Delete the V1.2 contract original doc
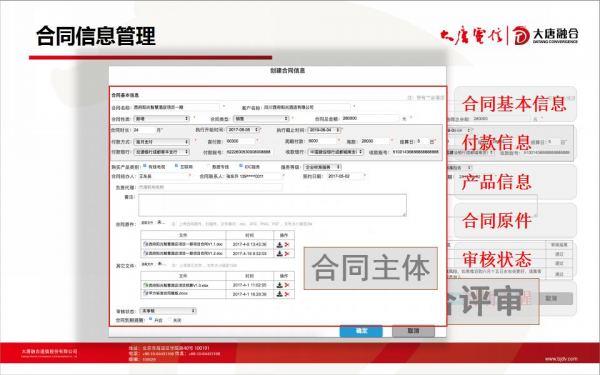Viewport: 600px width, 375px height. (x=287, y=254)
